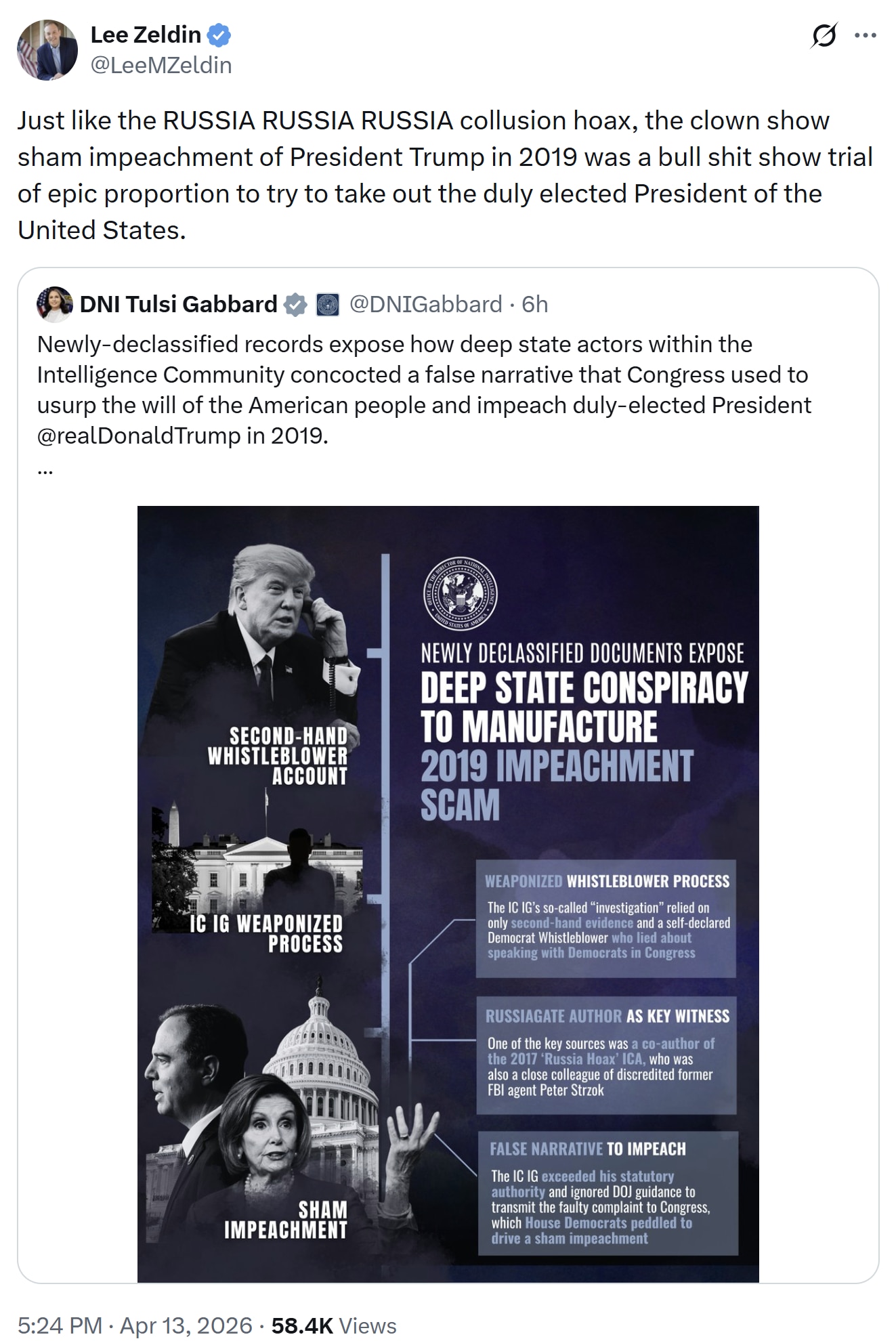The height and width of the screenshot is (1341, 896).
Task: Click Tulsi Gabbard's avatar in quoted post
Action: click(54, 304)
